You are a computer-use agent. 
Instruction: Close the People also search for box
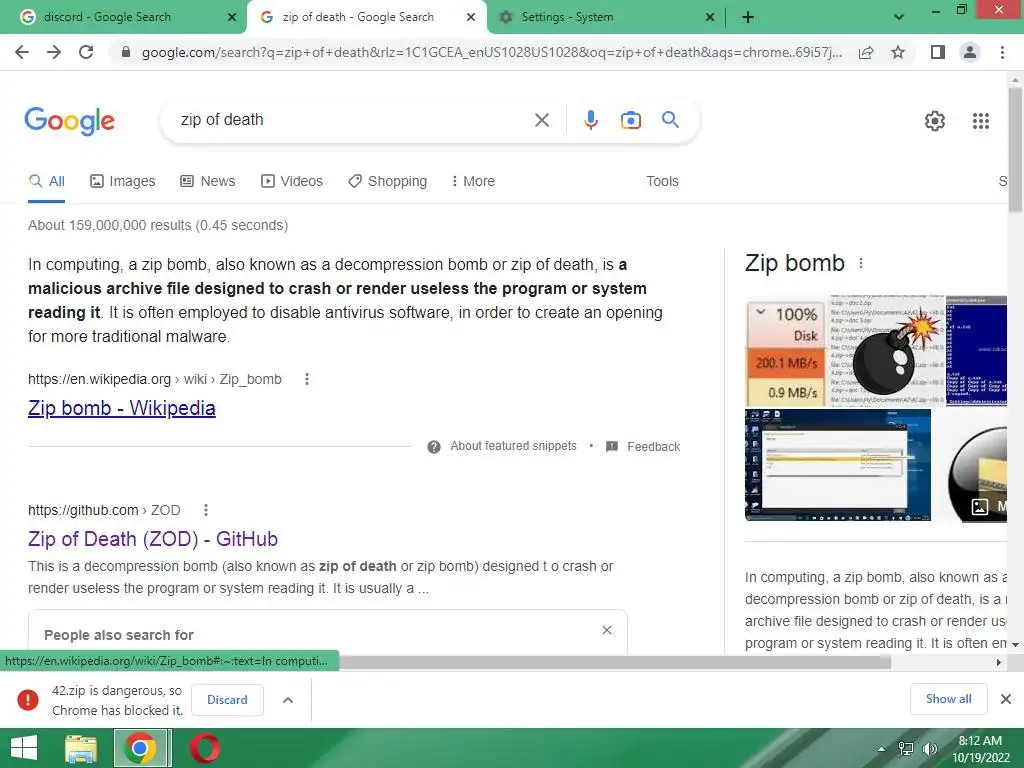click(x=607, y=630)
